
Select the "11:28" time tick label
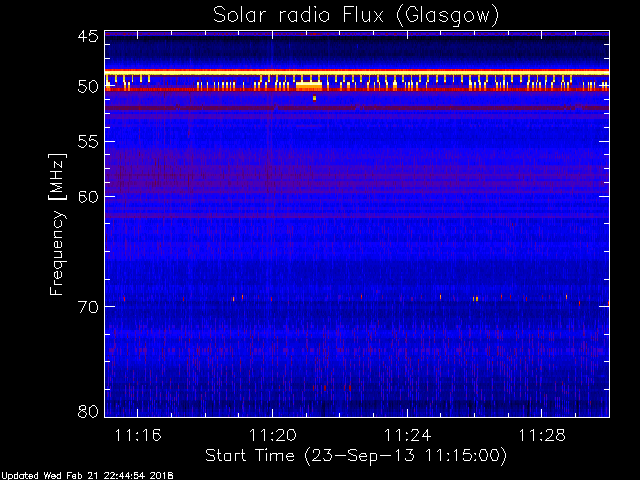[x=542, y=435]
